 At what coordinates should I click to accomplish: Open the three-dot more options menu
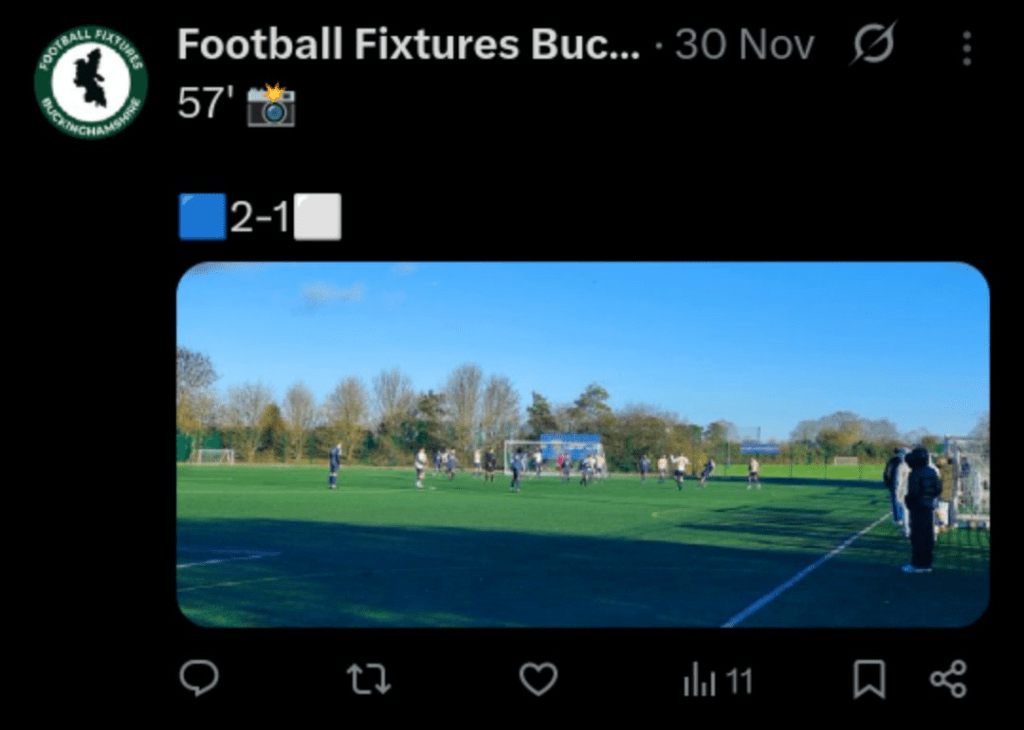point(966,47)
